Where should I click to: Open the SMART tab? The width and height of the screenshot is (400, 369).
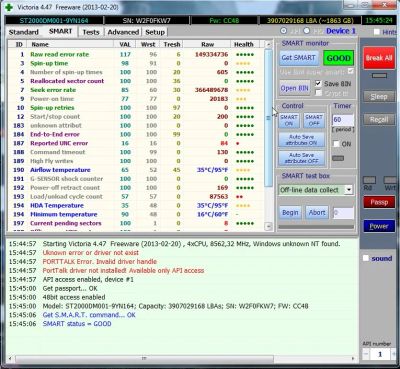[x=60, y=31]
